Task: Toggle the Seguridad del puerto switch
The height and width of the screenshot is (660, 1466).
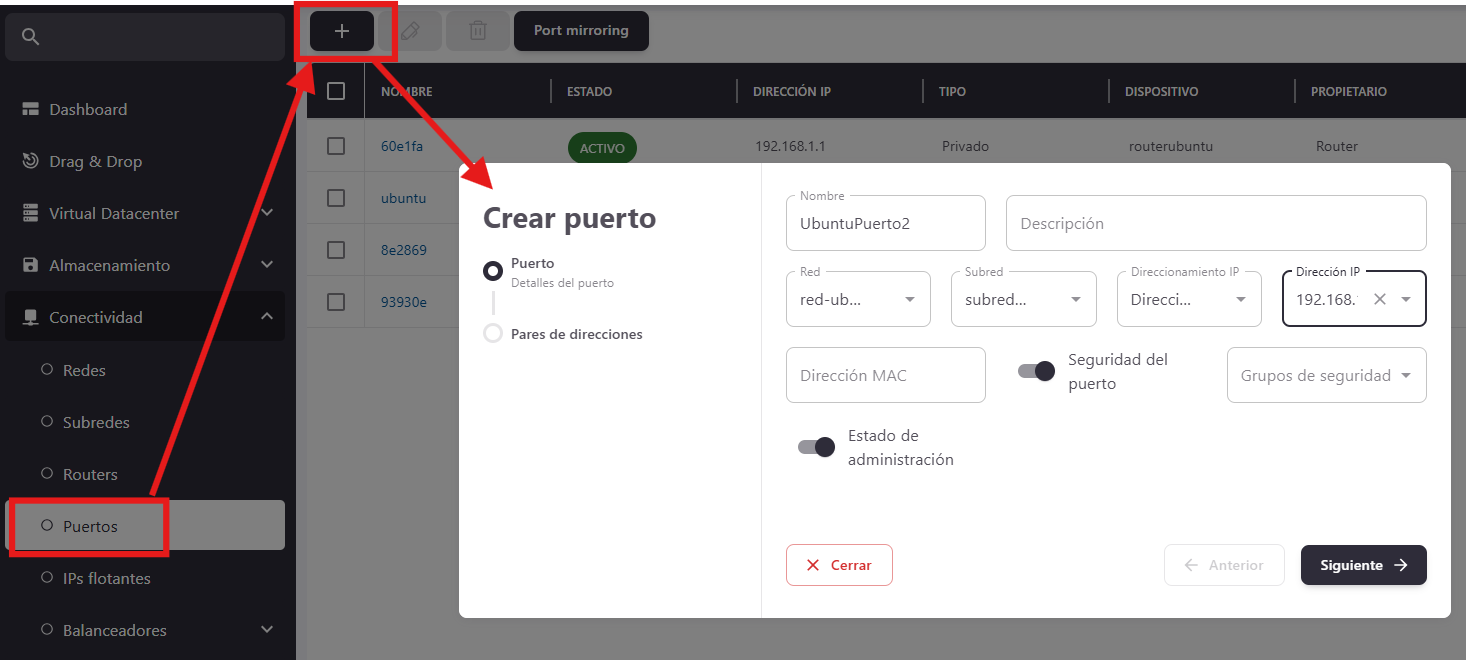Action: tap(1036, 371)
